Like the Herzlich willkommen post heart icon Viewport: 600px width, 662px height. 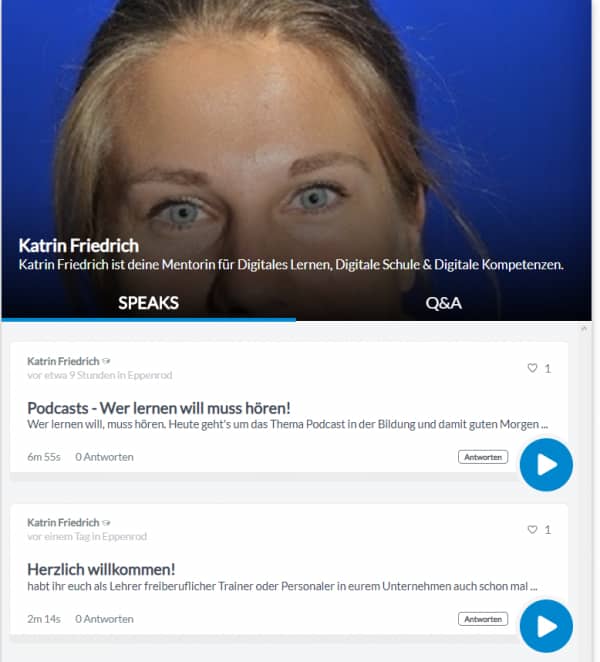(532, 529)
